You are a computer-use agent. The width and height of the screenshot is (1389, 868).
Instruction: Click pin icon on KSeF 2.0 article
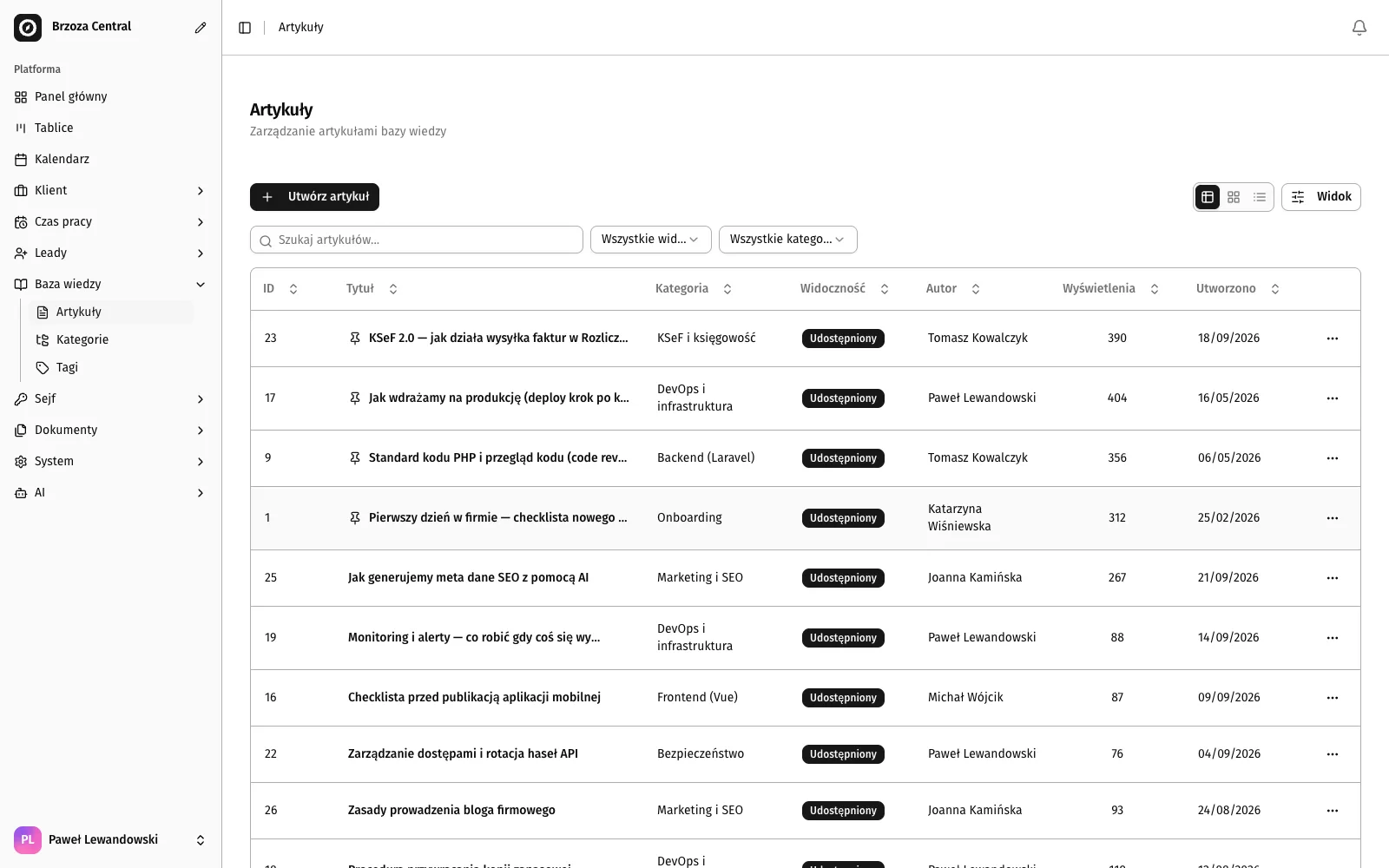point(355,339)
